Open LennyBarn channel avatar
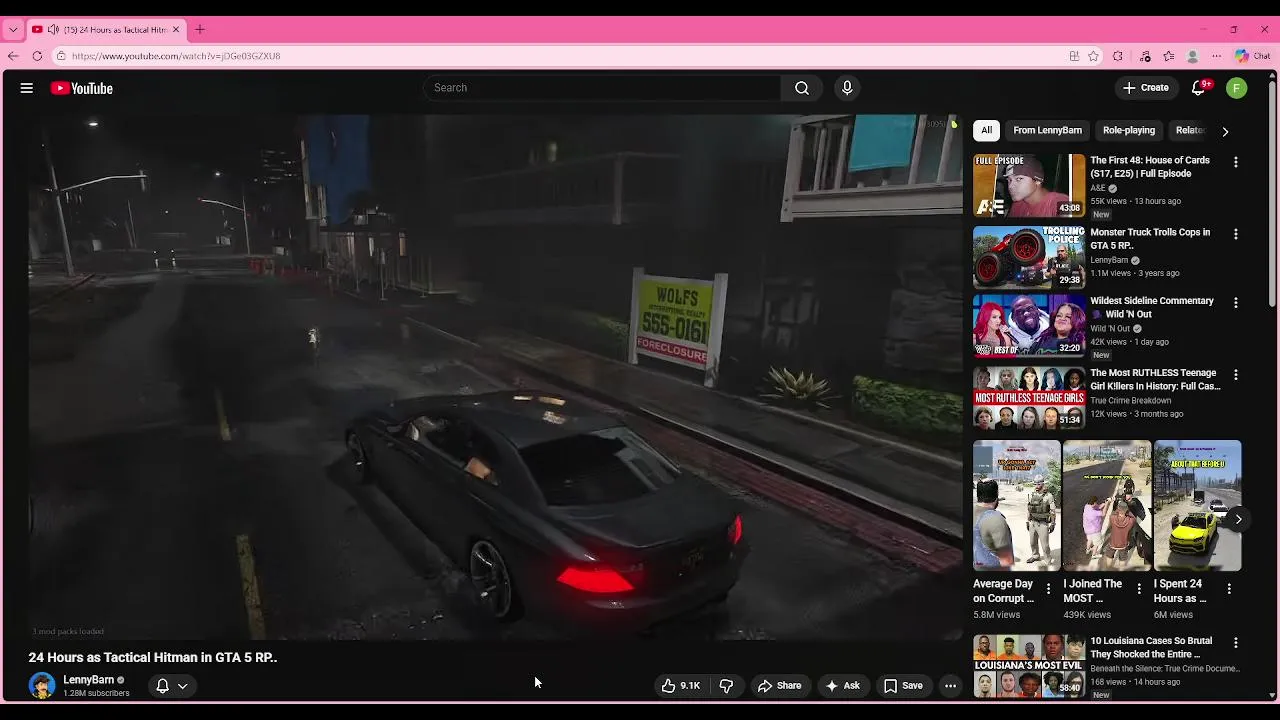 coord(42,686)
